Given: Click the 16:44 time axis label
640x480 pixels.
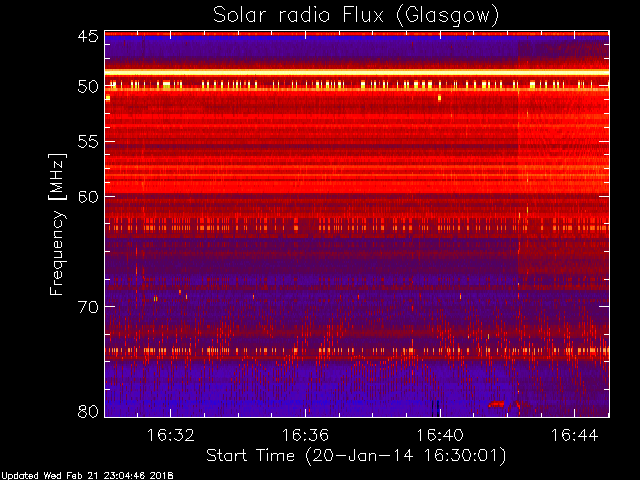Looking at the screenshot, I should coord(574,435).
